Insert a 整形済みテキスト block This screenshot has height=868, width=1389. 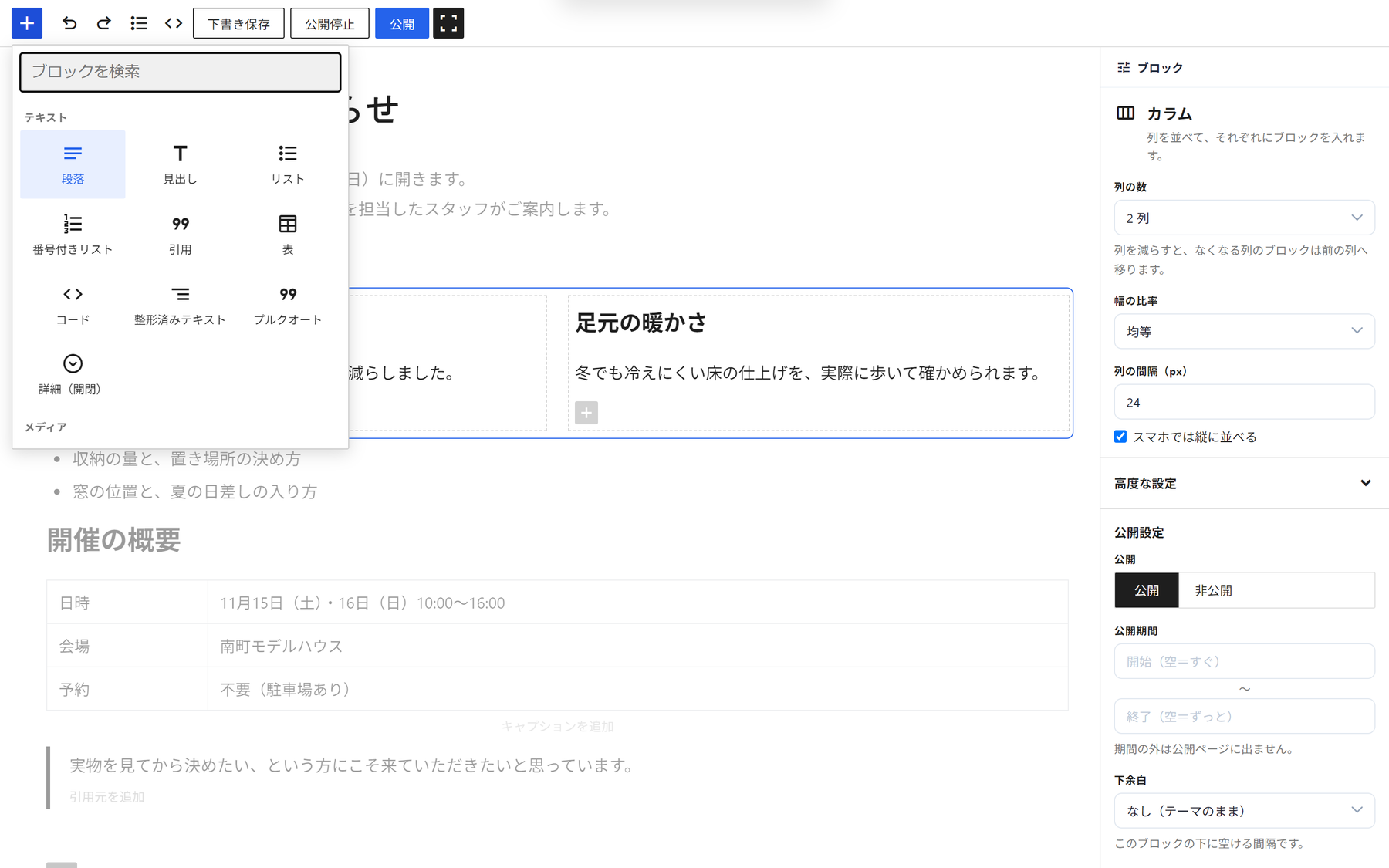pyautogui.click(x=180, y=305)
